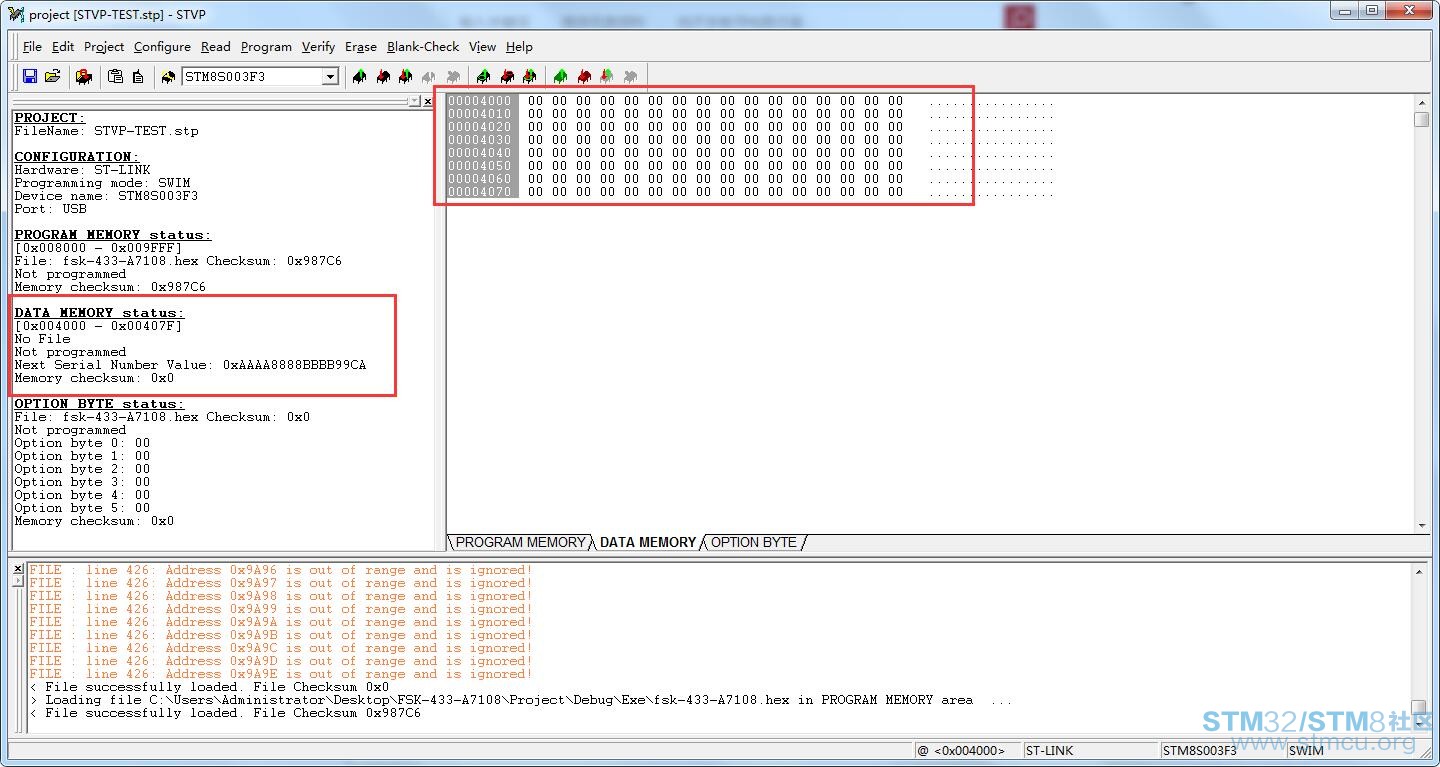1440x767 pixels.
Task: Open the Configure menu
Action: point(162,47)
